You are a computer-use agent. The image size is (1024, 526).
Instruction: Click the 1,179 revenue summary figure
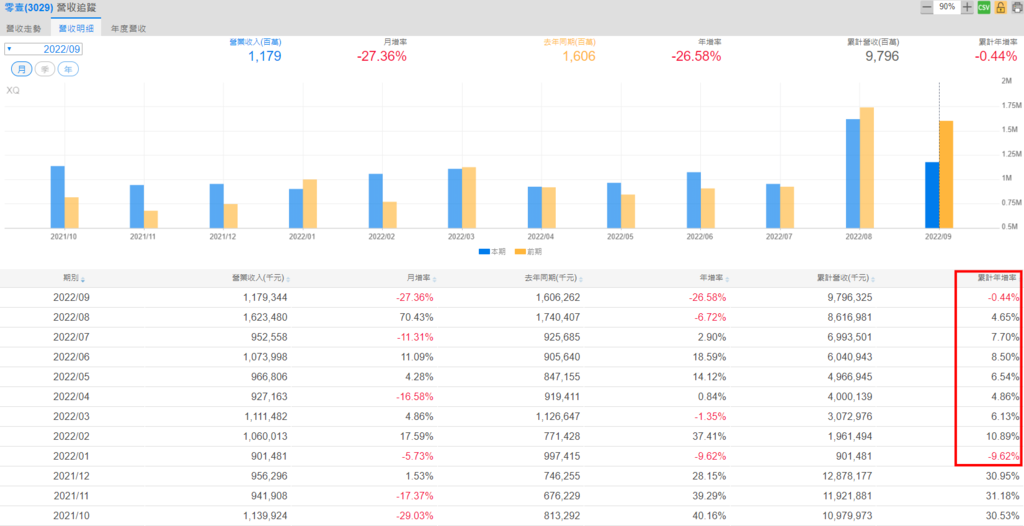[x=265, y=56]
